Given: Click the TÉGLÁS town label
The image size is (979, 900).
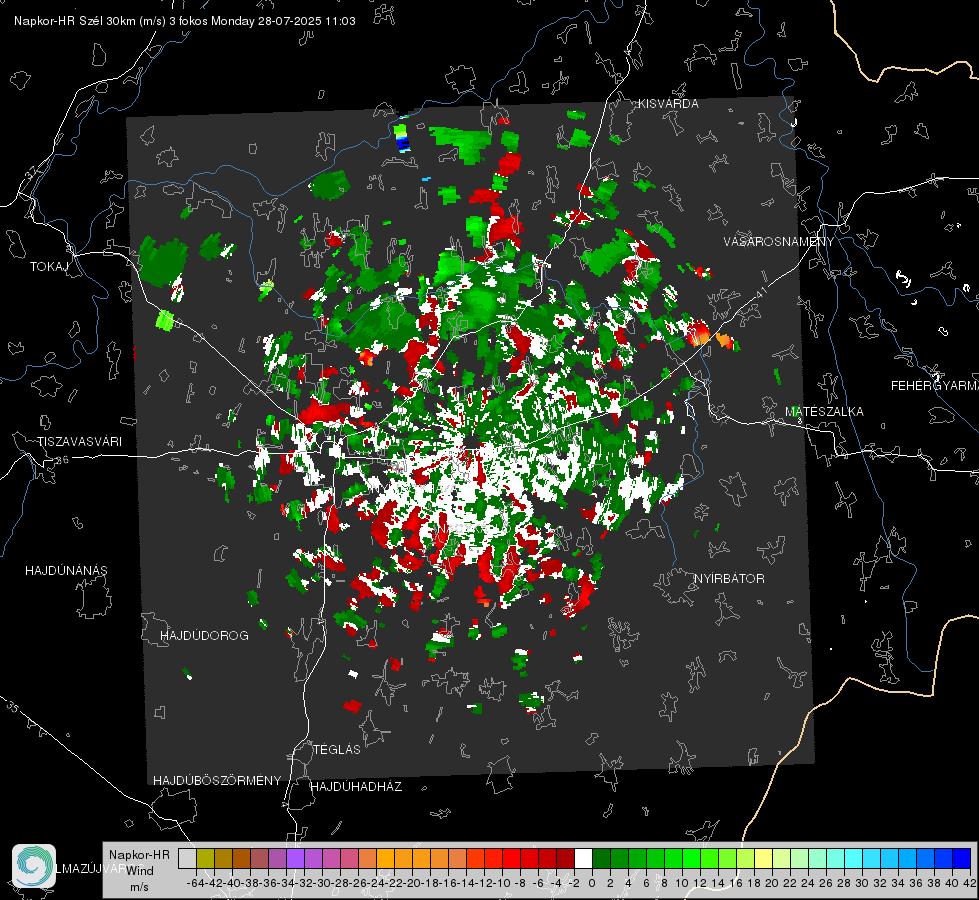Looking at the screenshot, I should click(337, 749).
